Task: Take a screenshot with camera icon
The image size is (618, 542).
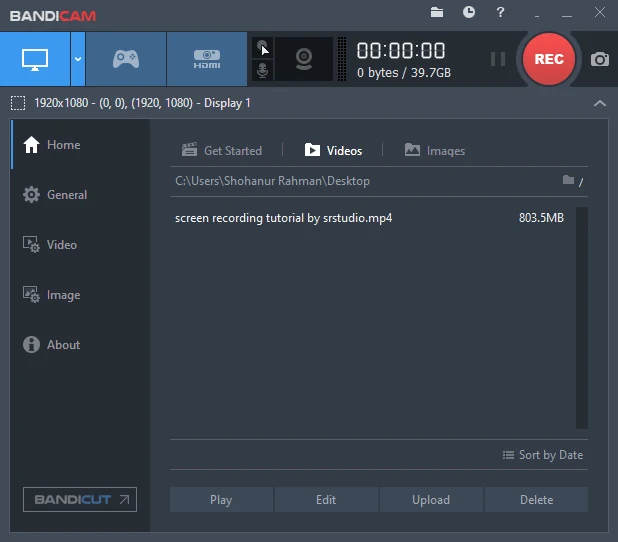Action: pyautogui.click(x=599, y=59)
